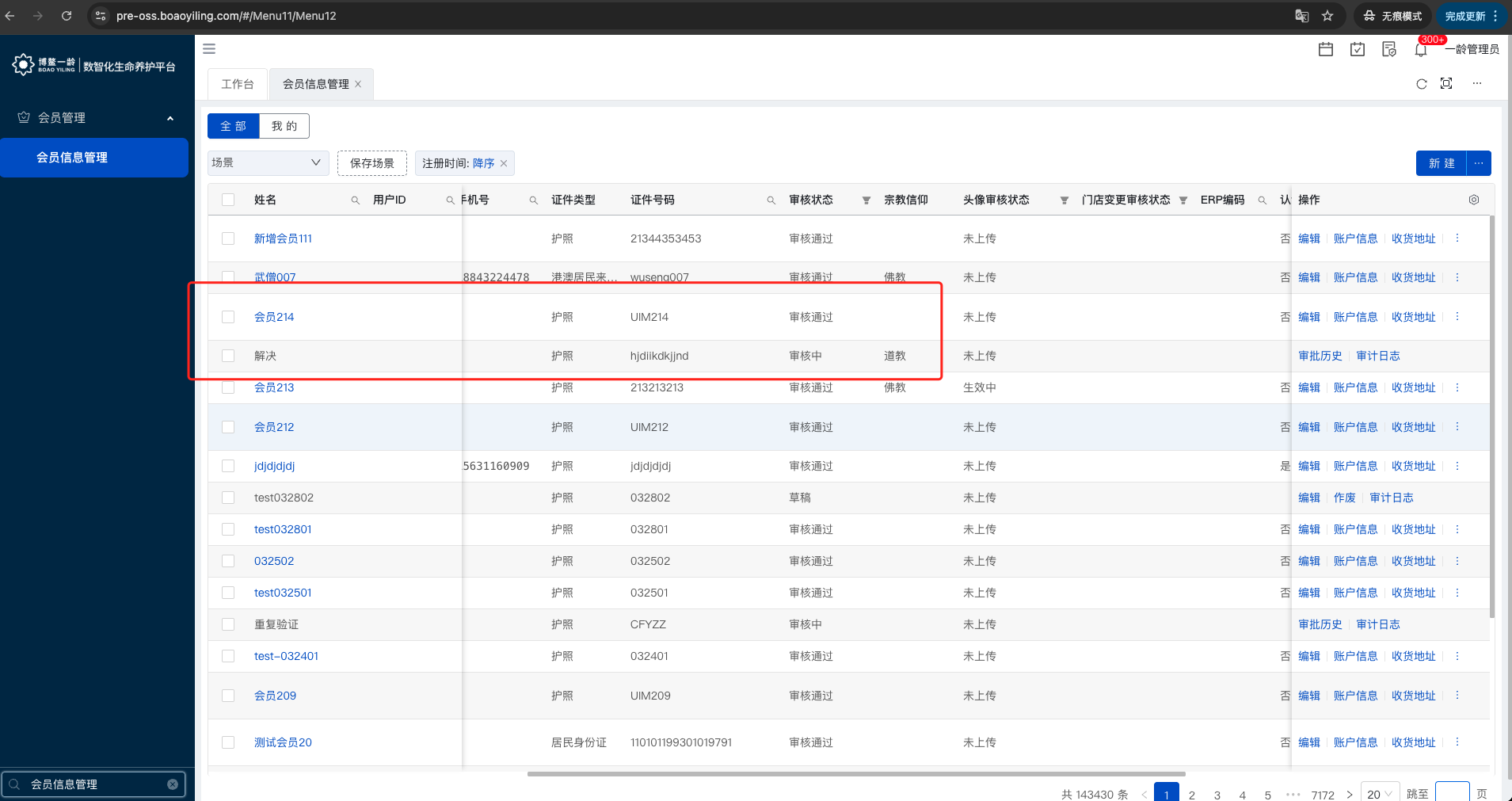
Task: Clear the sidebar search box text
Action: pos(173,784)
